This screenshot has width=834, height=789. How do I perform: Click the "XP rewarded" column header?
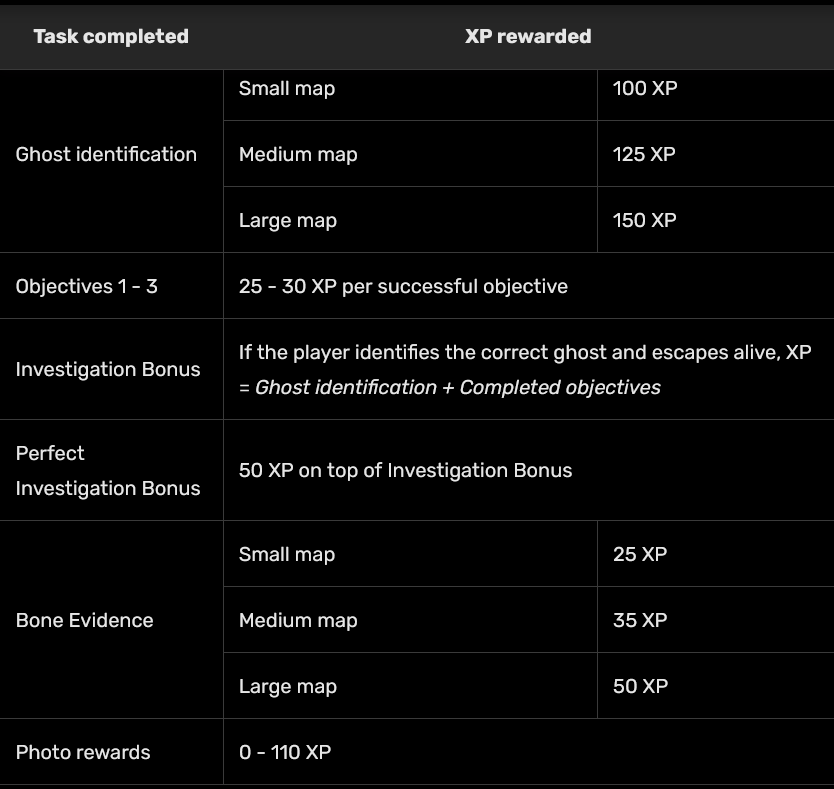[528, 36]
